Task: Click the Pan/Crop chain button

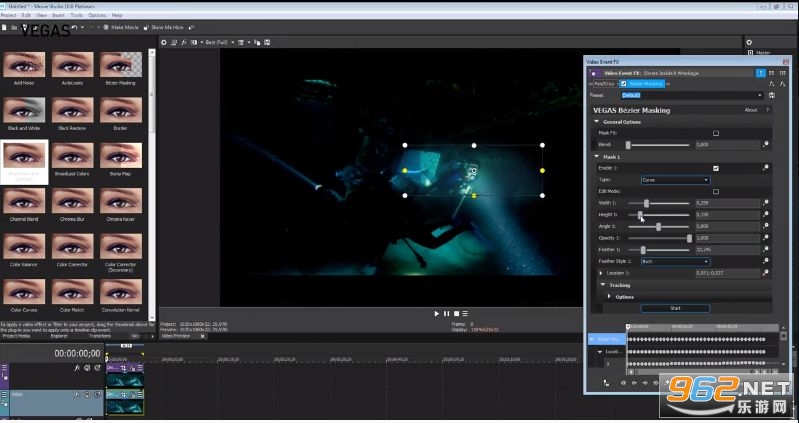Action: pyautogui.click(x=604, y=84)
